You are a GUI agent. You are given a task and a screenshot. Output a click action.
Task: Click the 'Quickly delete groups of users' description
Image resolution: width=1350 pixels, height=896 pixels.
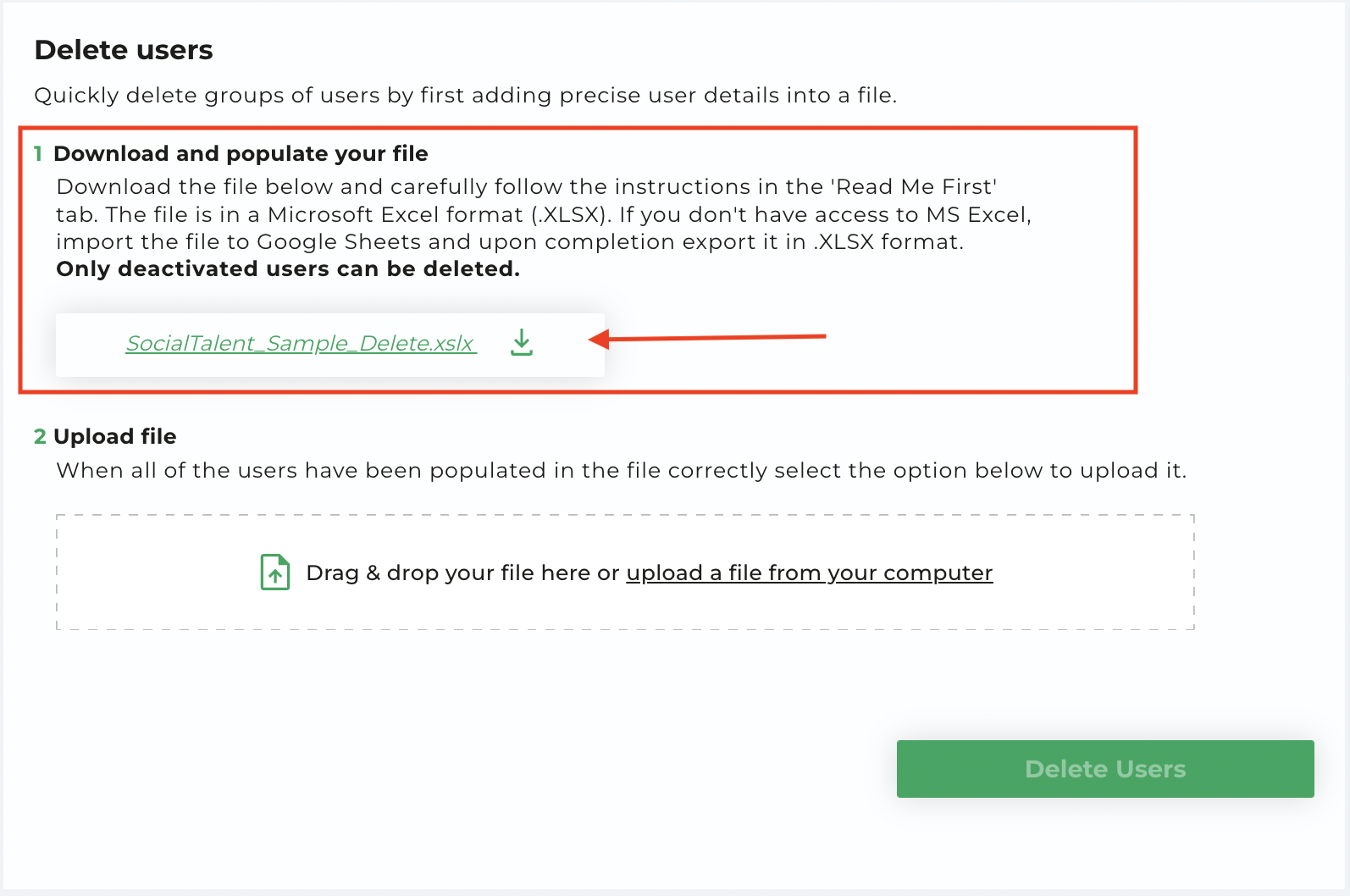tap(466, 95)
